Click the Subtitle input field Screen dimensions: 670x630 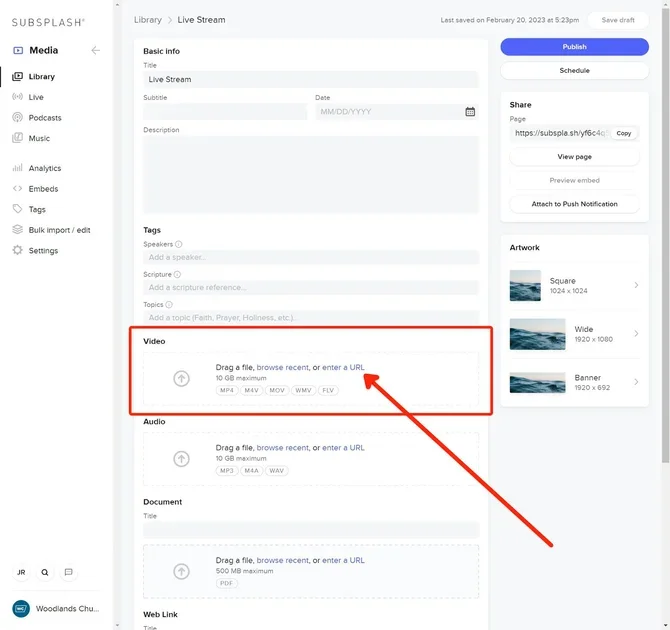(225, 112)
